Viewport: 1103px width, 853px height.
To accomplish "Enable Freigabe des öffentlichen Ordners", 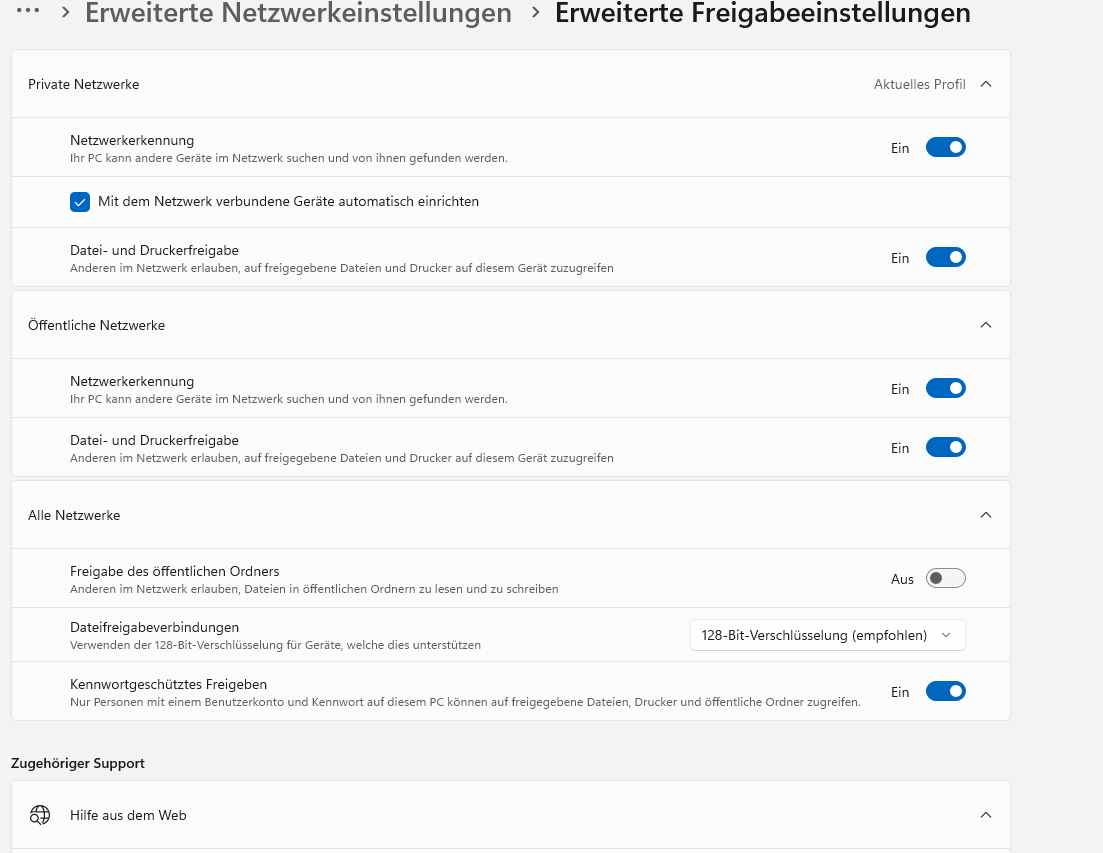I will click(x=945, y=579).
